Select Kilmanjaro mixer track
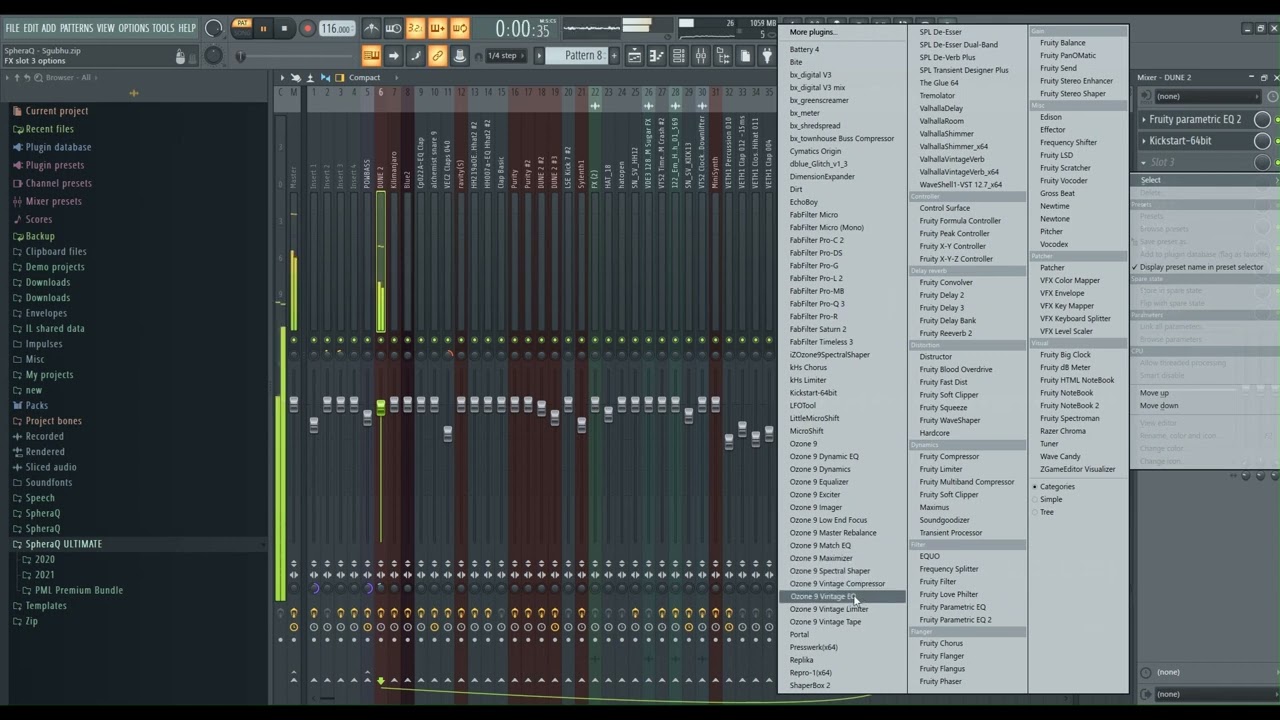 coord(394,170)
